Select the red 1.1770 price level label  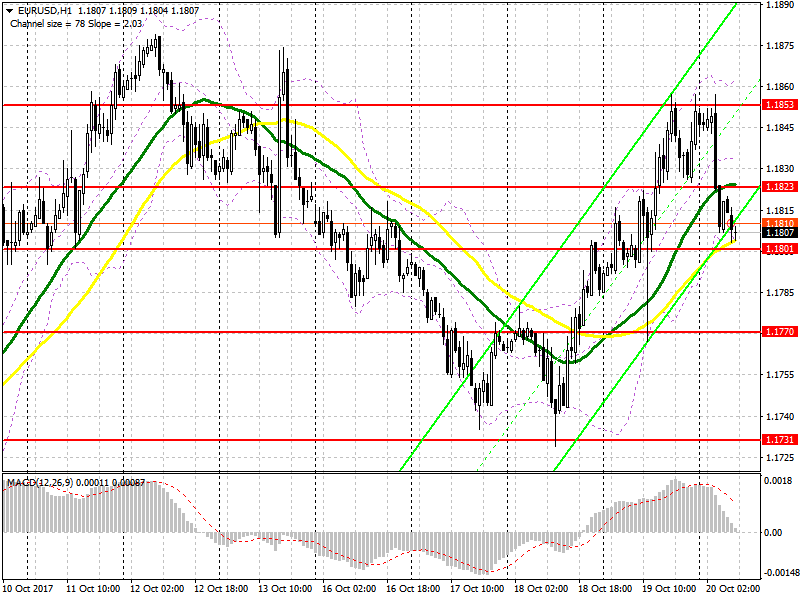coord(780,332)
